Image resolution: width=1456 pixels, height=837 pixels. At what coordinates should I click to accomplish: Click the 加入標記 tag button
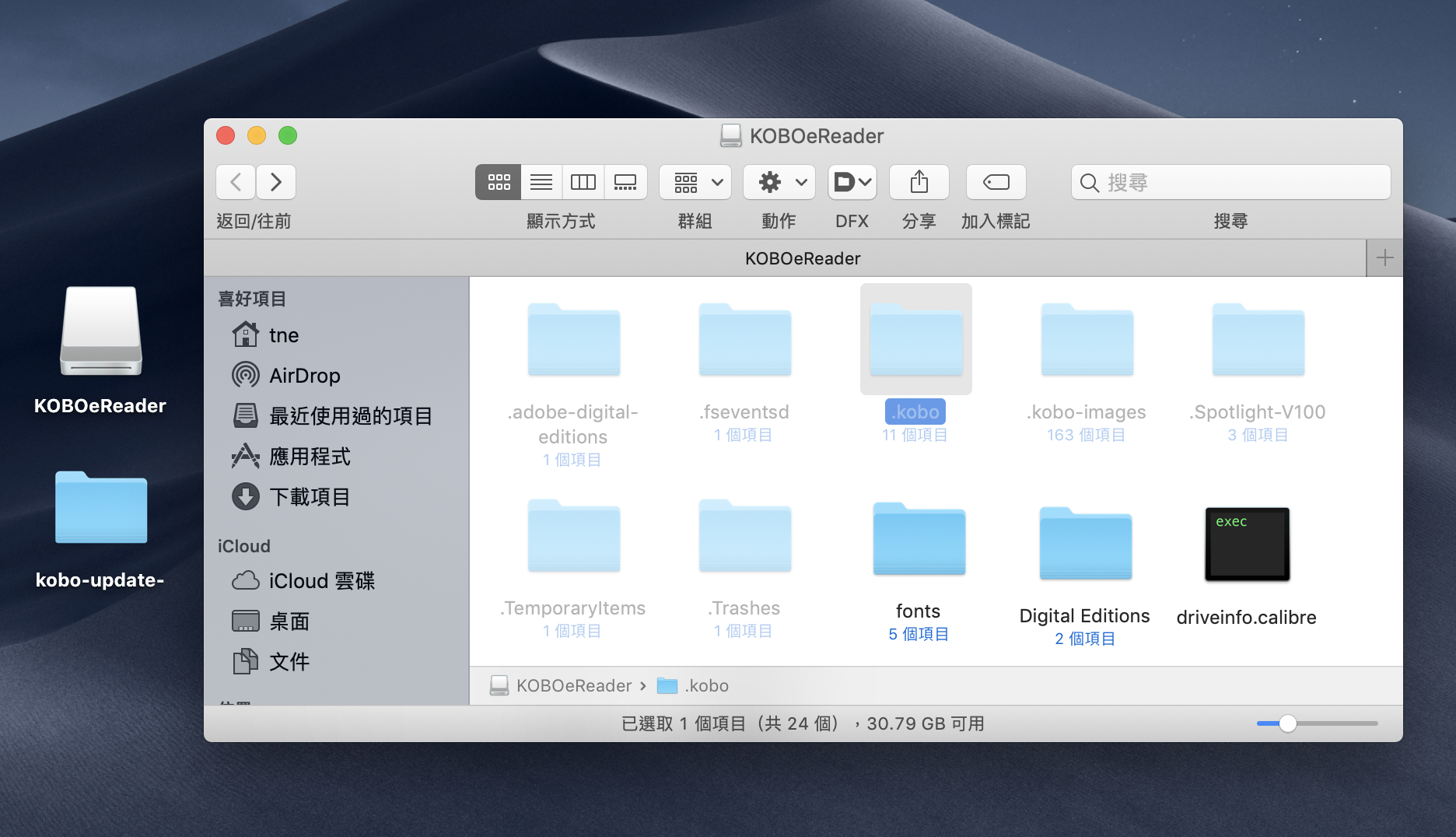tap(996, 182)
